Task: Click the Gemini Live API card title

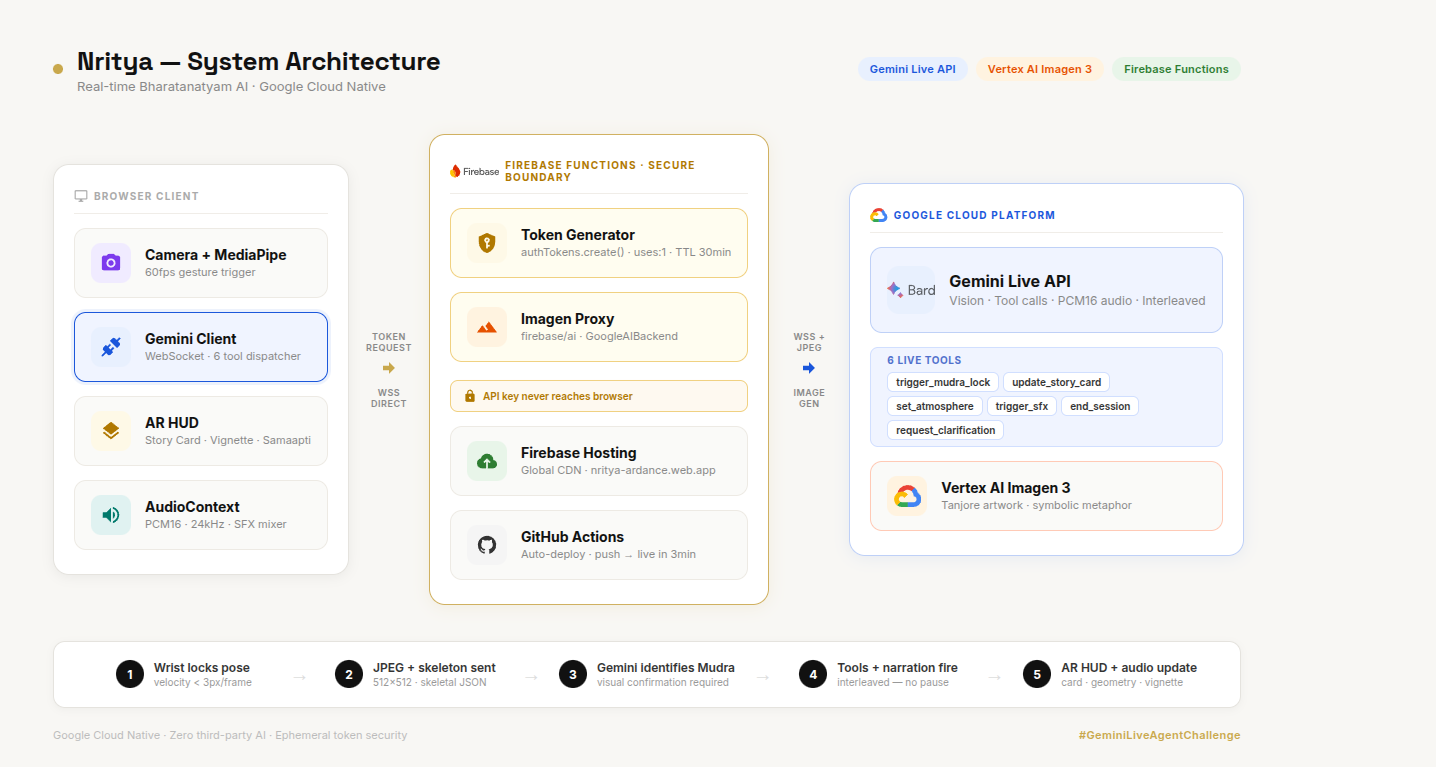Action: click(x=1010, y=282)
